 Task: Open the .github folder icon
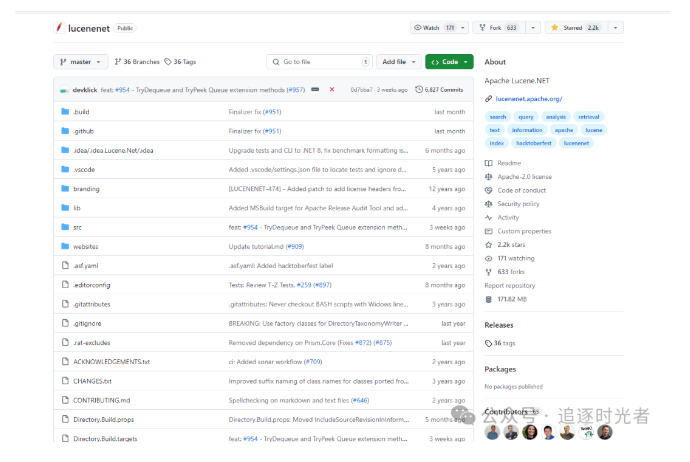click(x=65, y=131)
